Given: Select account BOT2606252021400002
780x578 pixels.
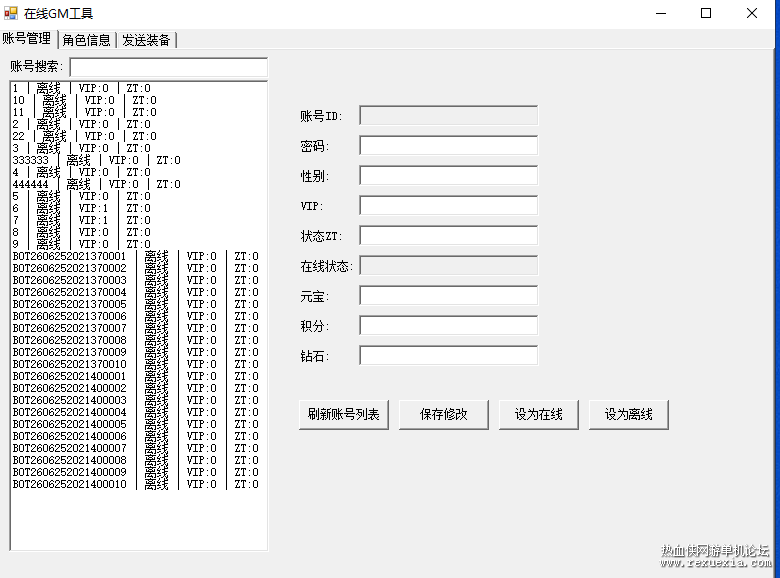Looking at the screenshot, I should (x=138, y=388).
